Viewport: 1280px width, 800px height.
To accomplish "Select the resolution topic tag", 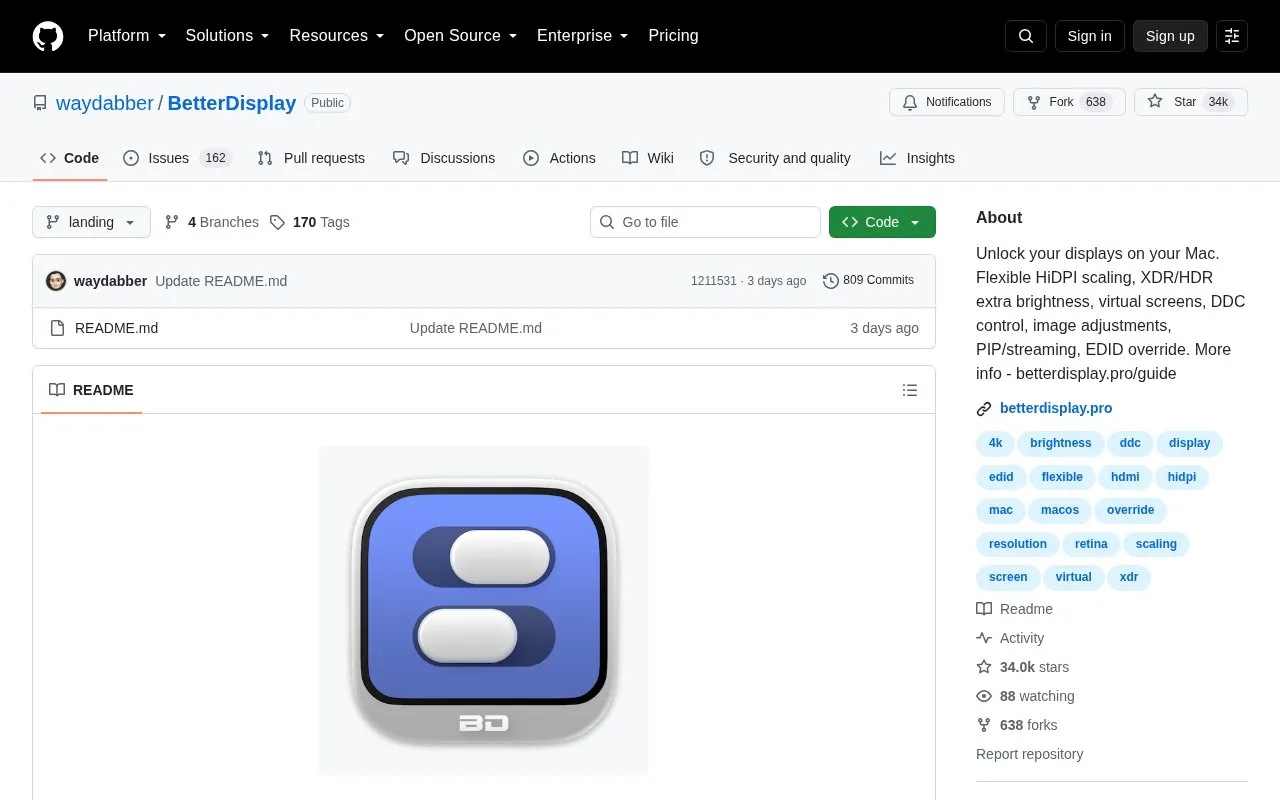I will tap(1018, 544).
